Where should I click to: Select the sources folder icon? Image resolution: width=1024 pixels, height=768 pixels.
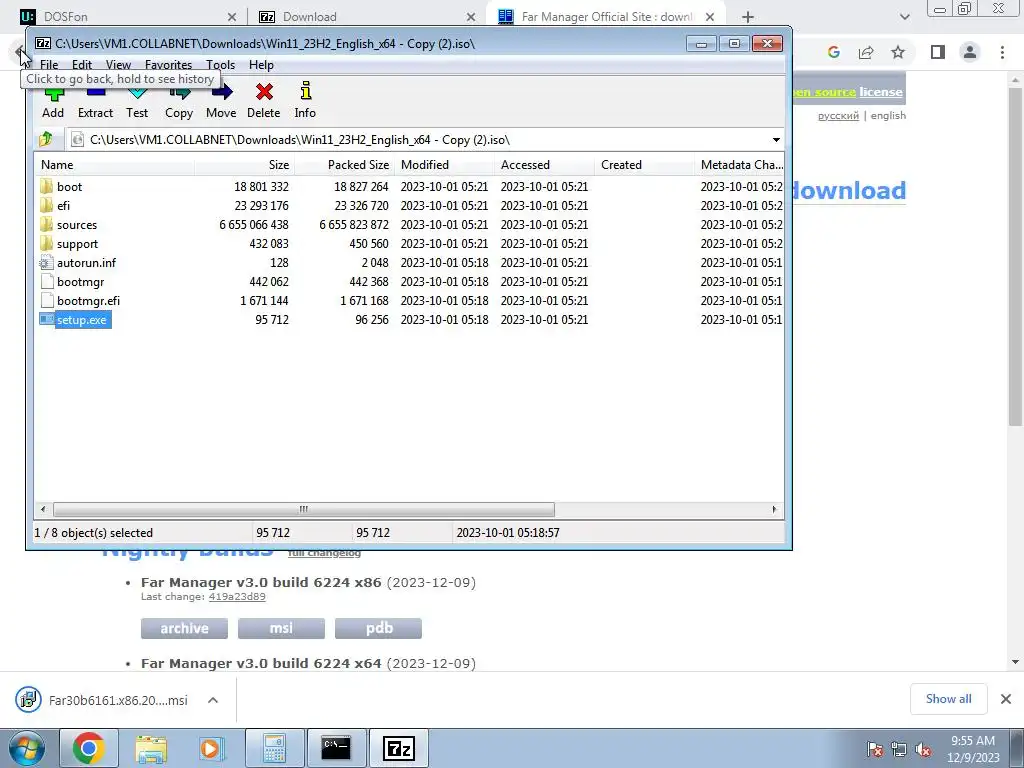46,224
